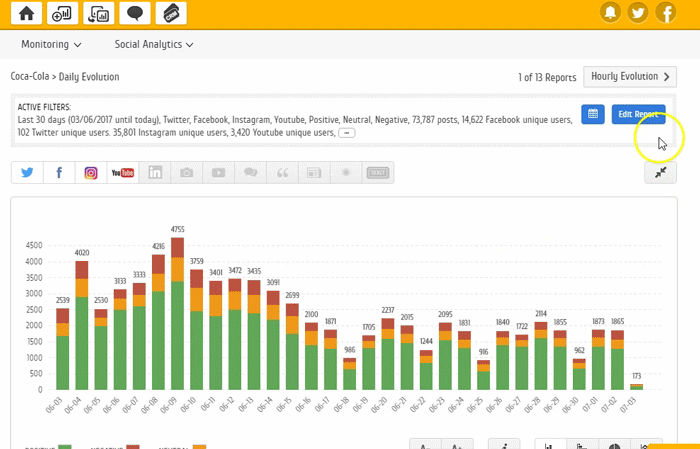Viewport: 700px width, 449px height.
Task: Click the green Positive legend swatch
Action: 65,446
